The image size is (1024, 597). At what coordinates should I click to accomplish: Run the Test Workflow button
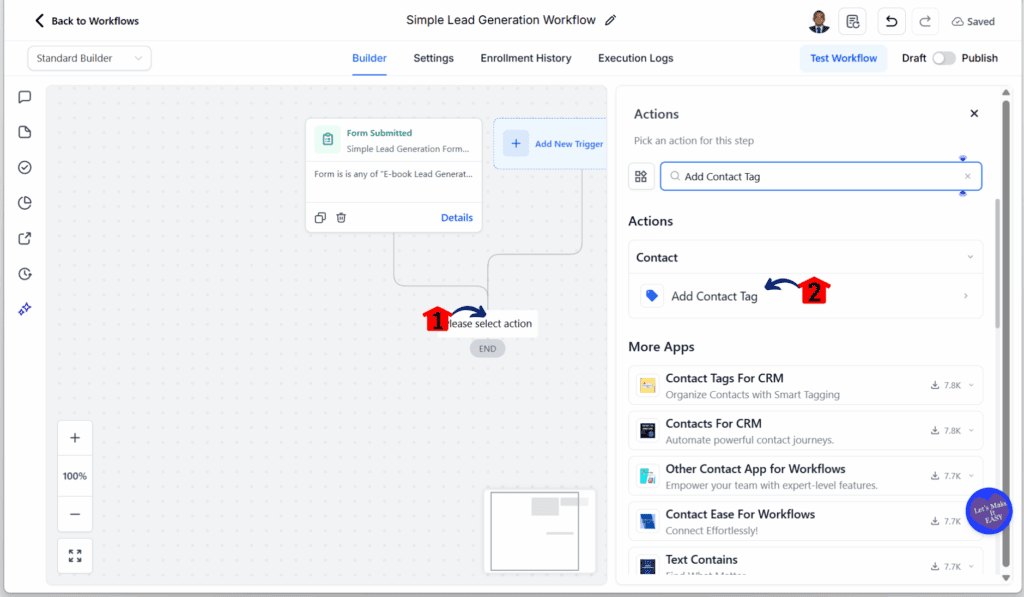click(x=843, y=58)
